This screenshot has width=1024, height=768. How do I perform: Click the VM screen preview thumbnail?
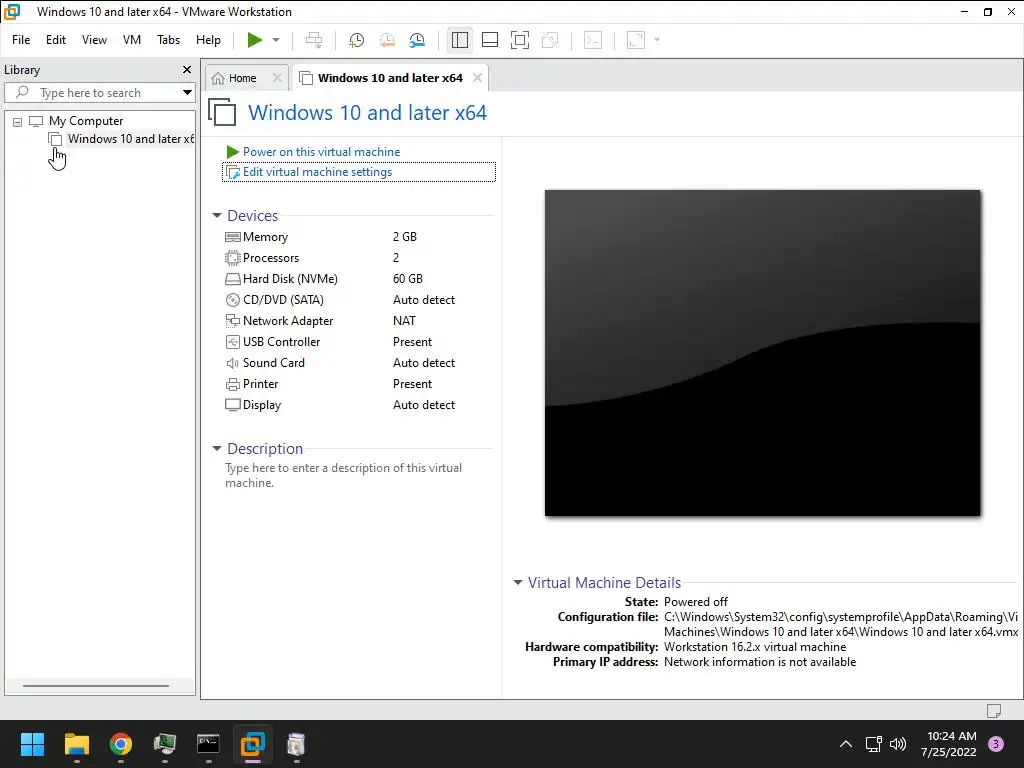tap(763, 353)
